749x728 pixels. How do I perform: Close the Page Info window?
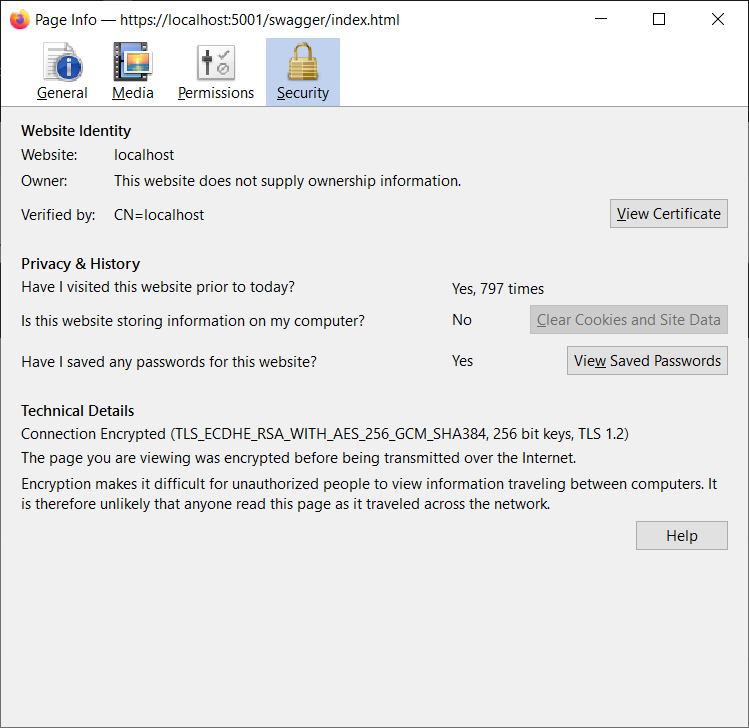point(717,19)
